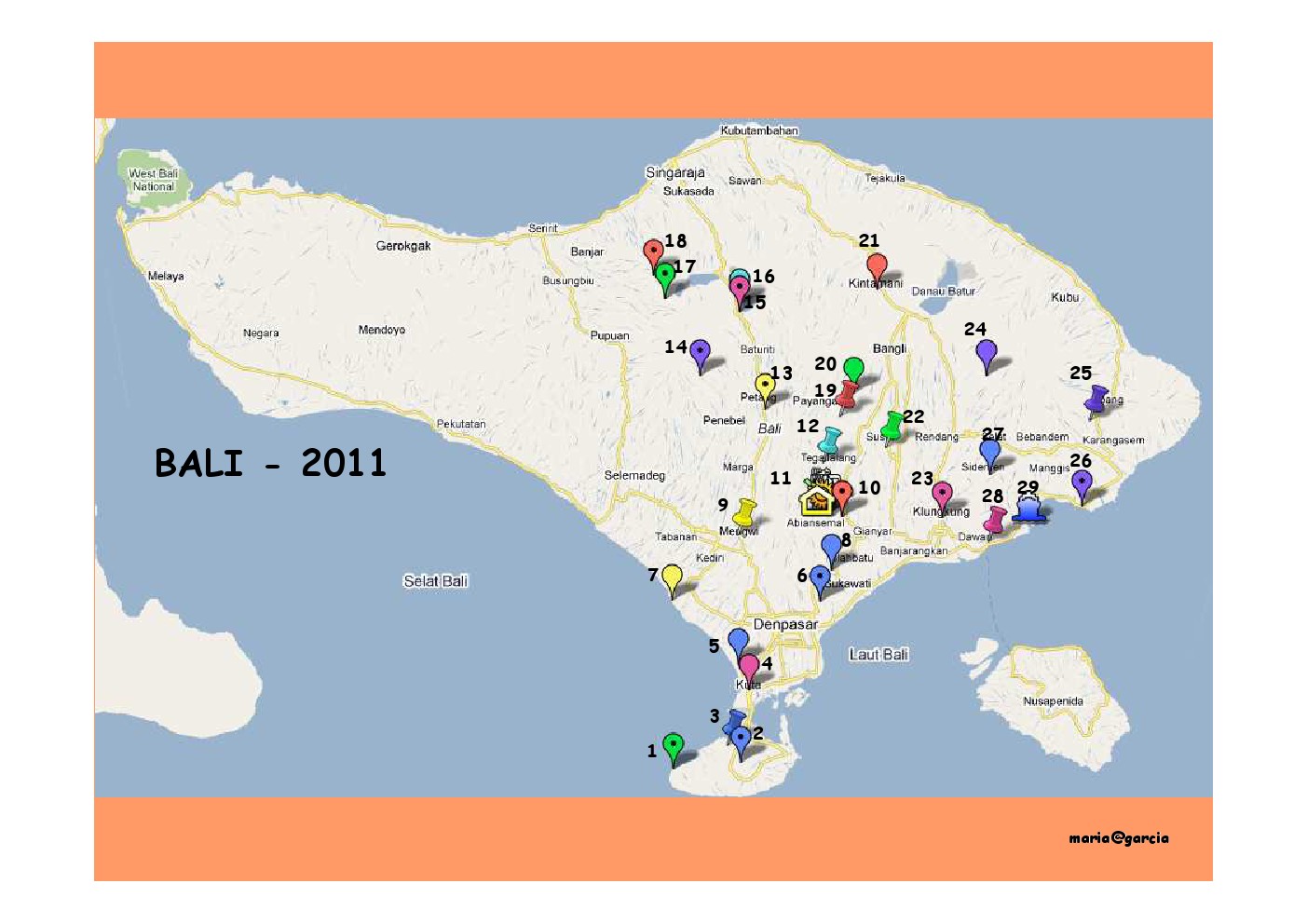
Task: Click the green pin 1 on the Bukit peninsula
Action: pyautogui.click(x=674, y=745)
